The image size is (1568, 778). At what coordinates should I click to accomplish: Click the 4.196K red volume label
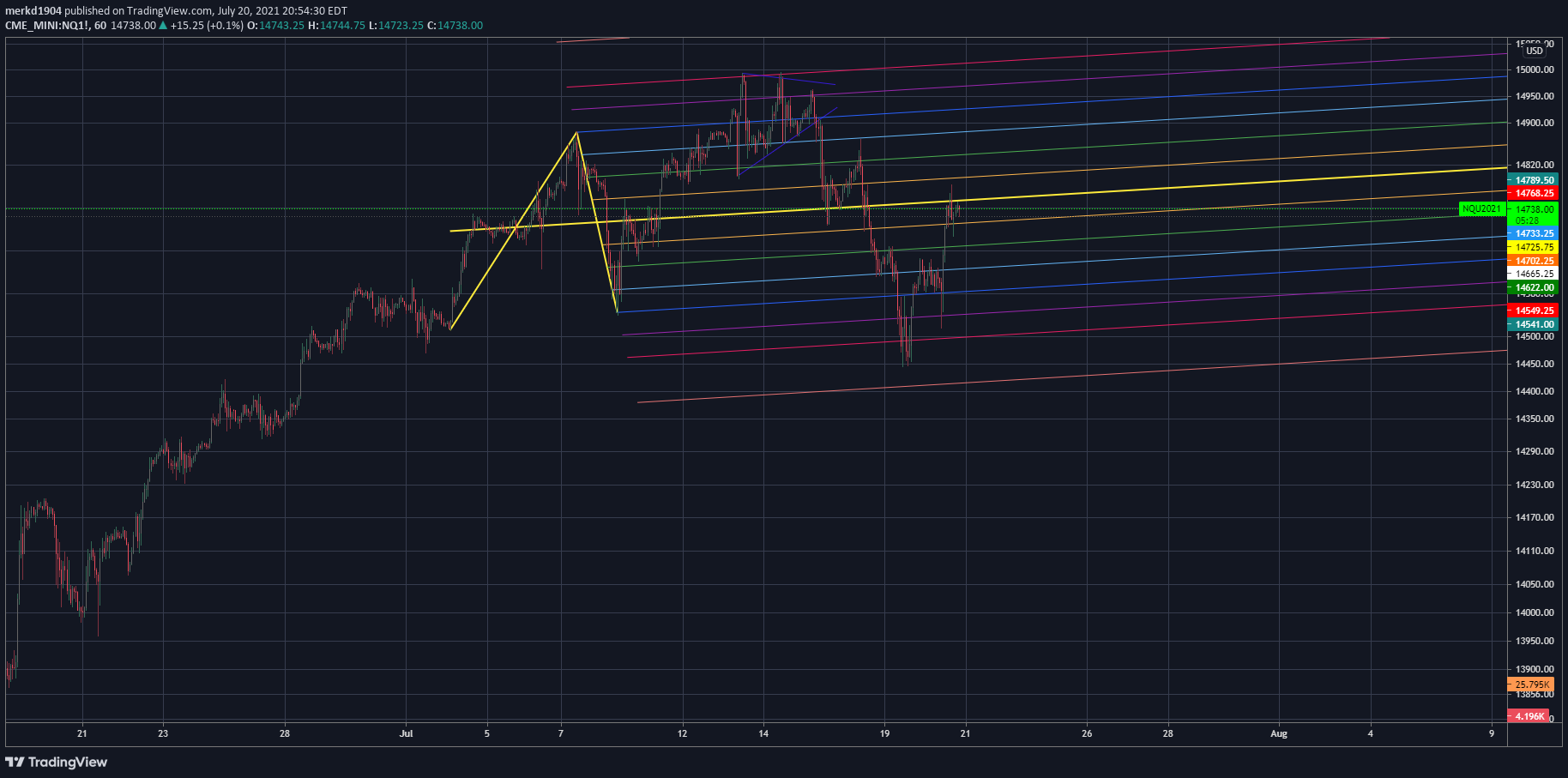(1529, 715)
